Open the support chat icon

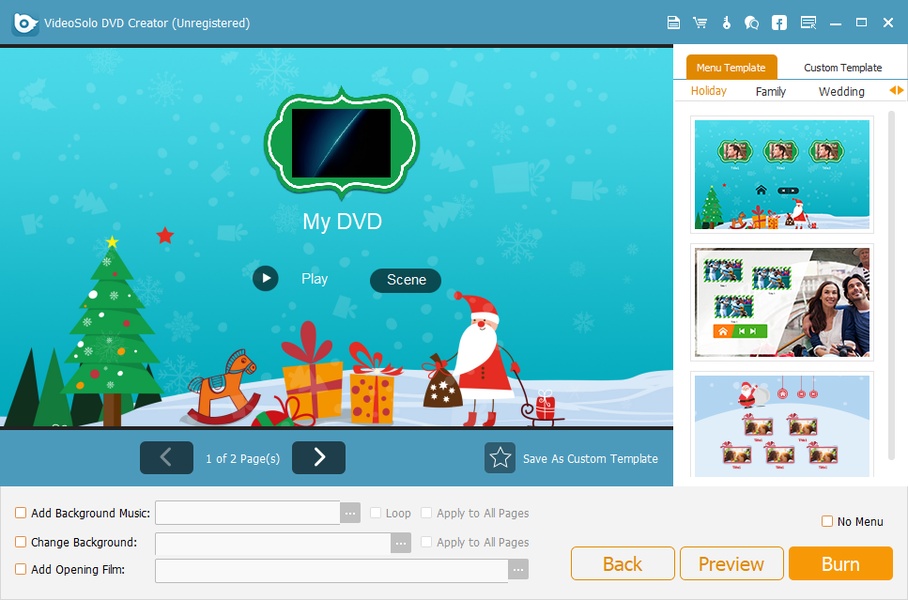point(752,23)
